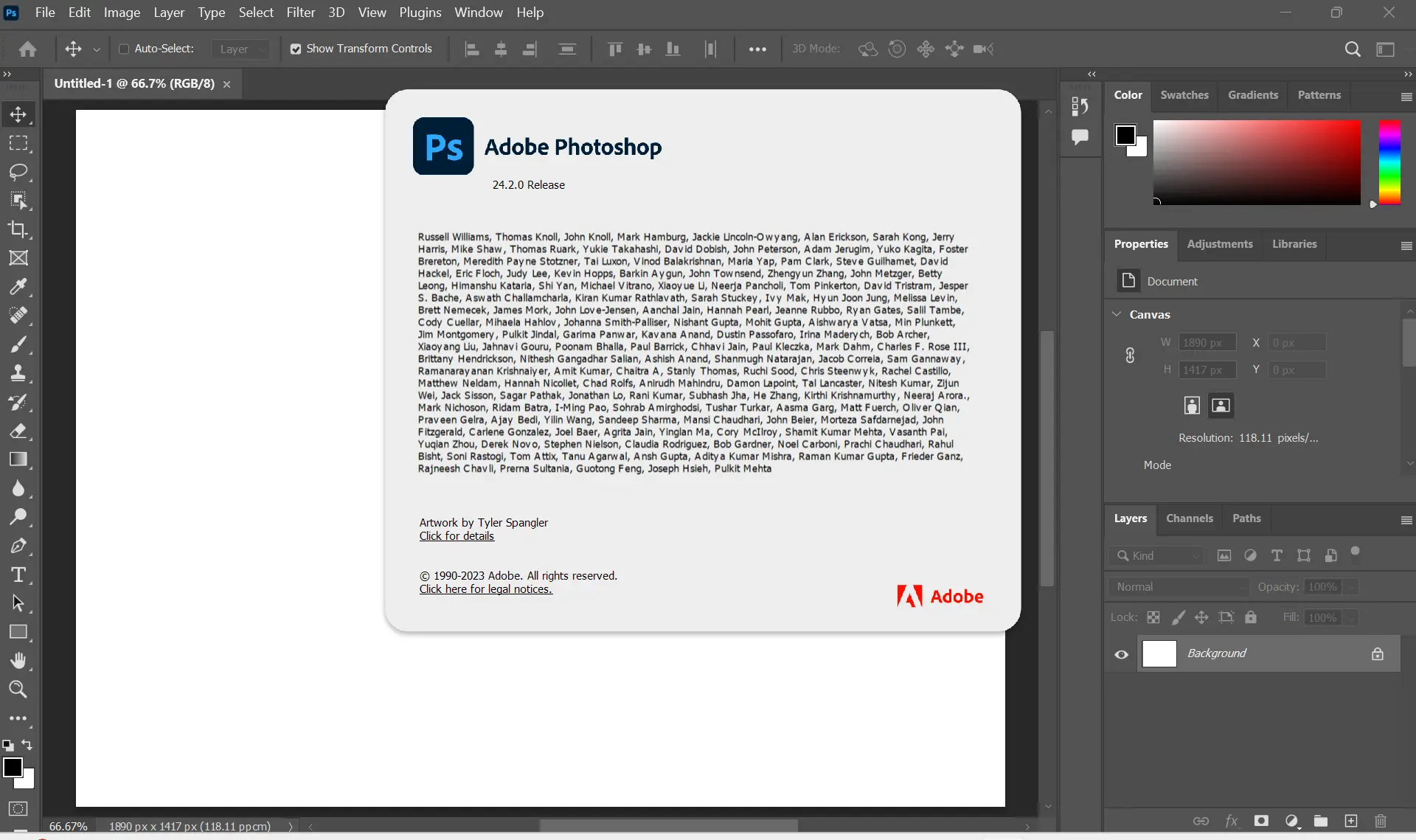
Task: Select the Hand tool
Action: (x=18, y=661)
